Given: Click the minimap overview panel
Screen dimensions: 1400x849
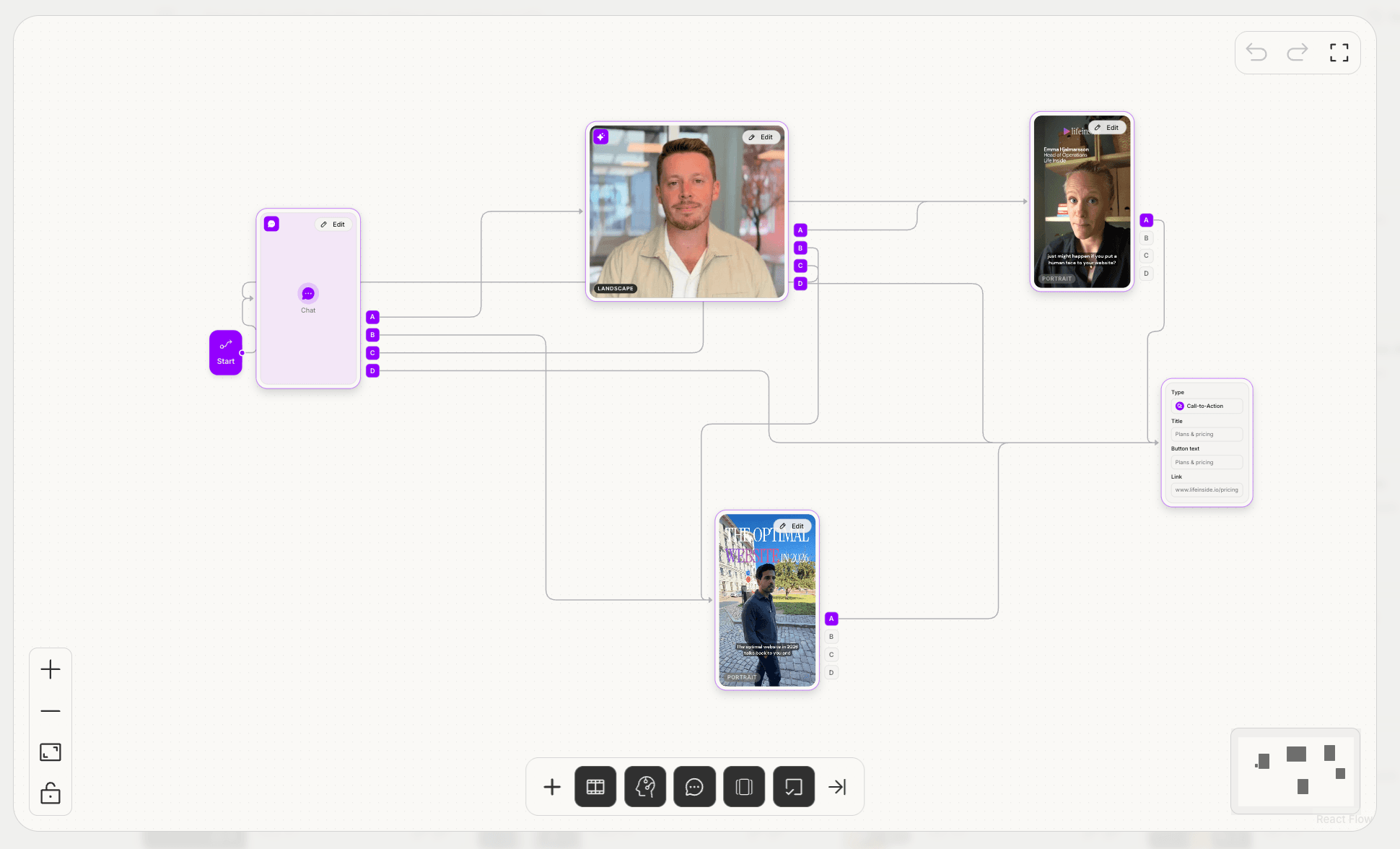Looking at the screenshot, I should pos(1295,771).
